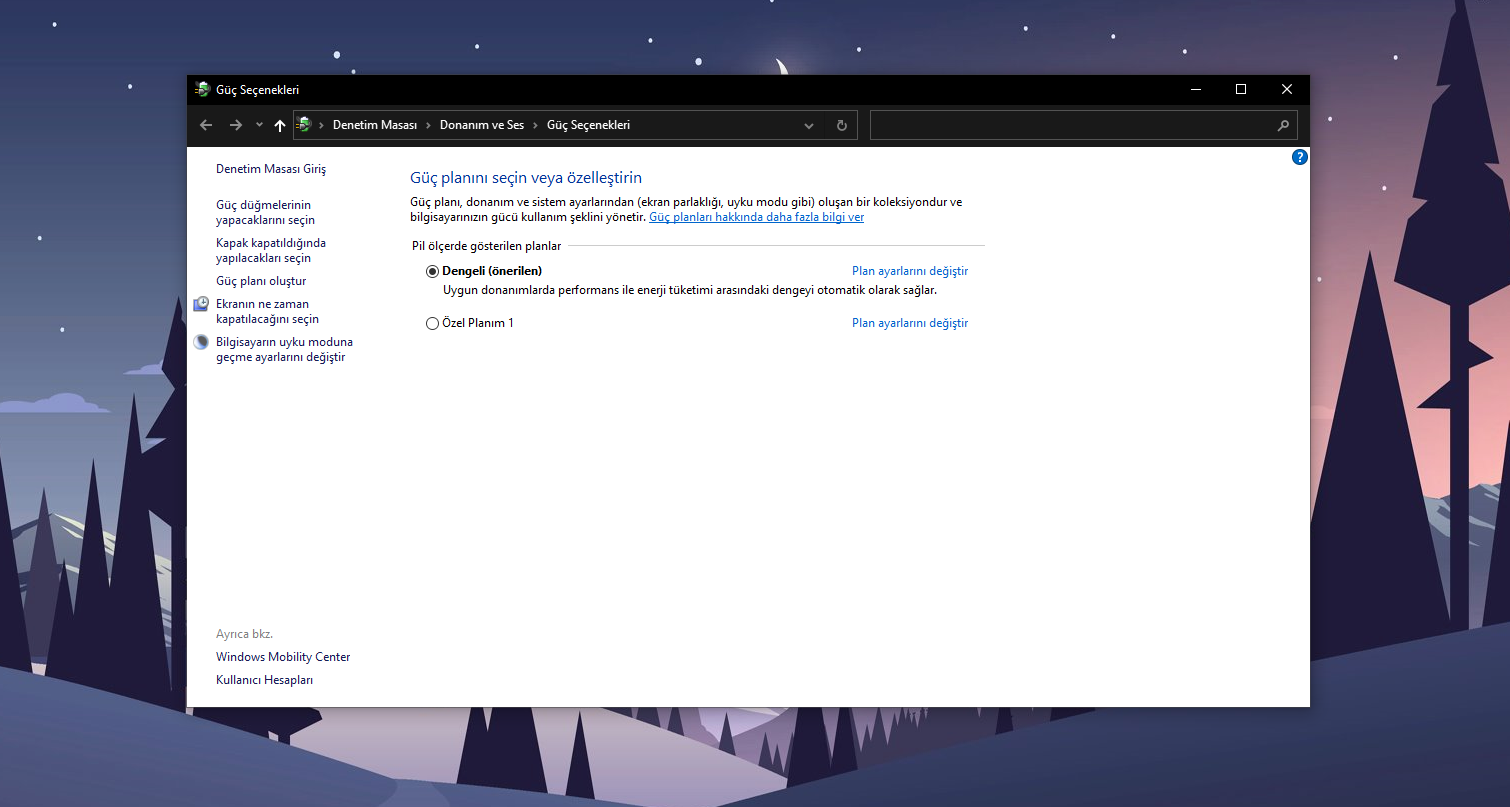
Task: Click the Control Panel search field
Action: 1084,125
